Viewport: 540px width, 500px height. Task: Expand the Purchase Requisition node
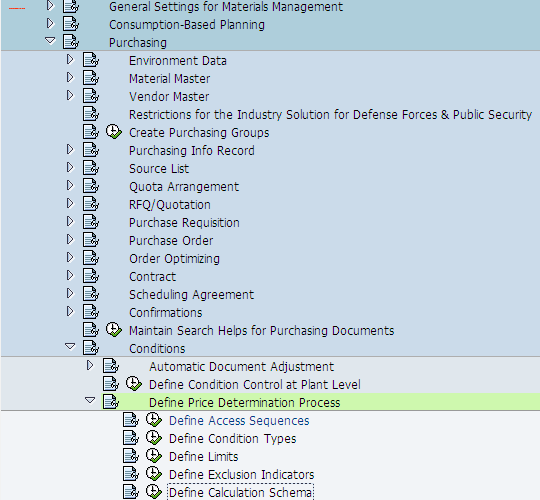click(x=70, y=221)
